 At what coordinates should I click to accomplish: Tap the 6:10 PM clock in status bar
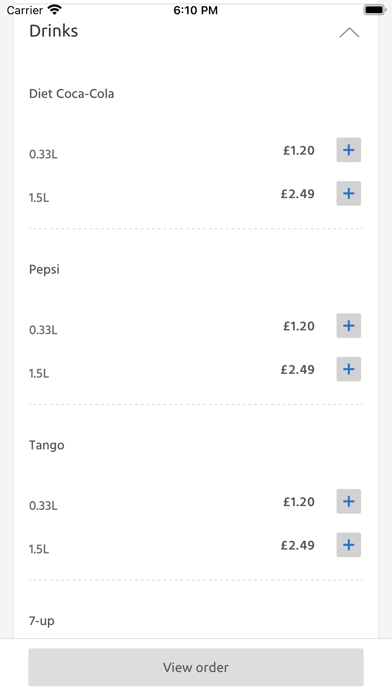[196, 10]
